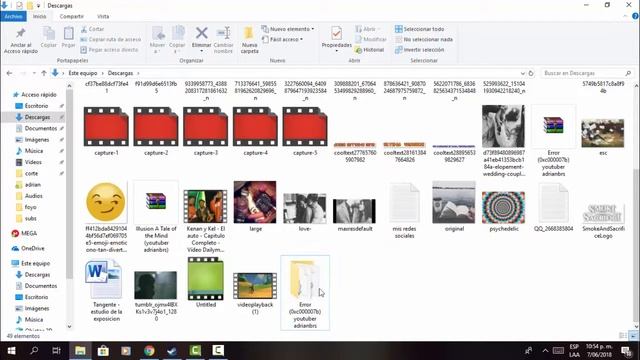Switch to the Vista tab

(x=103, y=16)
